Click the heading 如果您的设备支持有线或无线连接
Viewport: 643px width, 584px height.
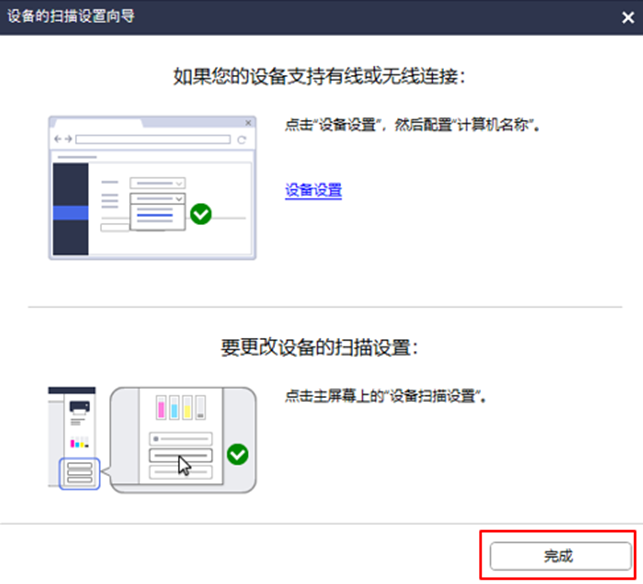click(320, 78)
